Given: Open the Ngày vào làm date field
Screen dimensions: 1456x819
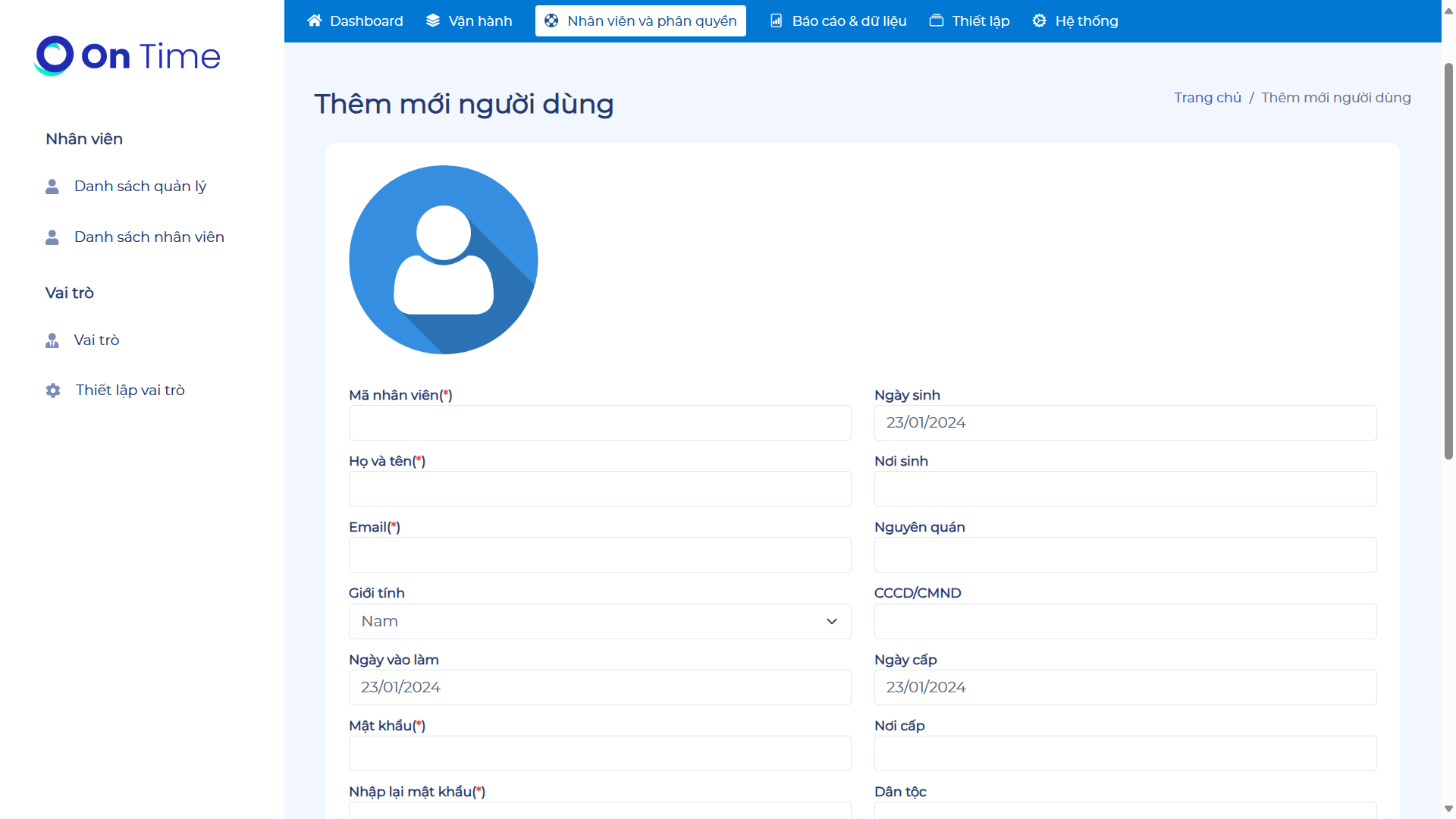Looking at the screenshot, I should click(599, 687).
